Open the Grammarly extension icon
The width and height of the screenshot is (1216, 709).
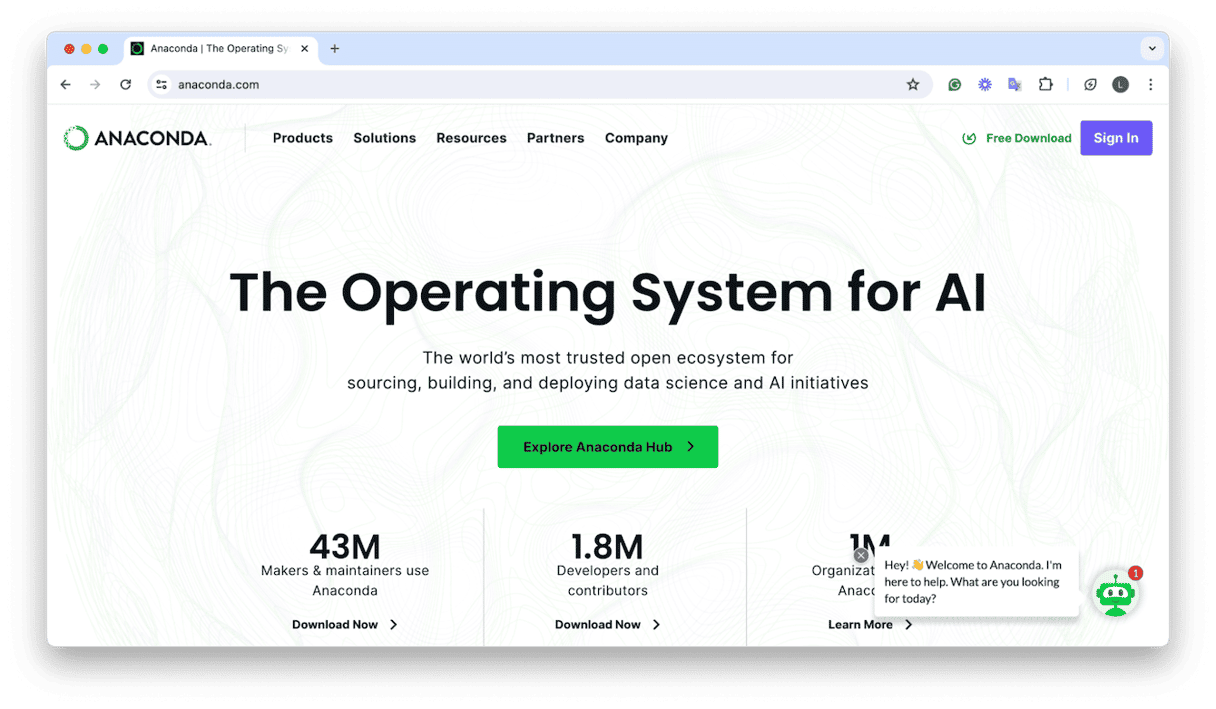coord(954,84)
